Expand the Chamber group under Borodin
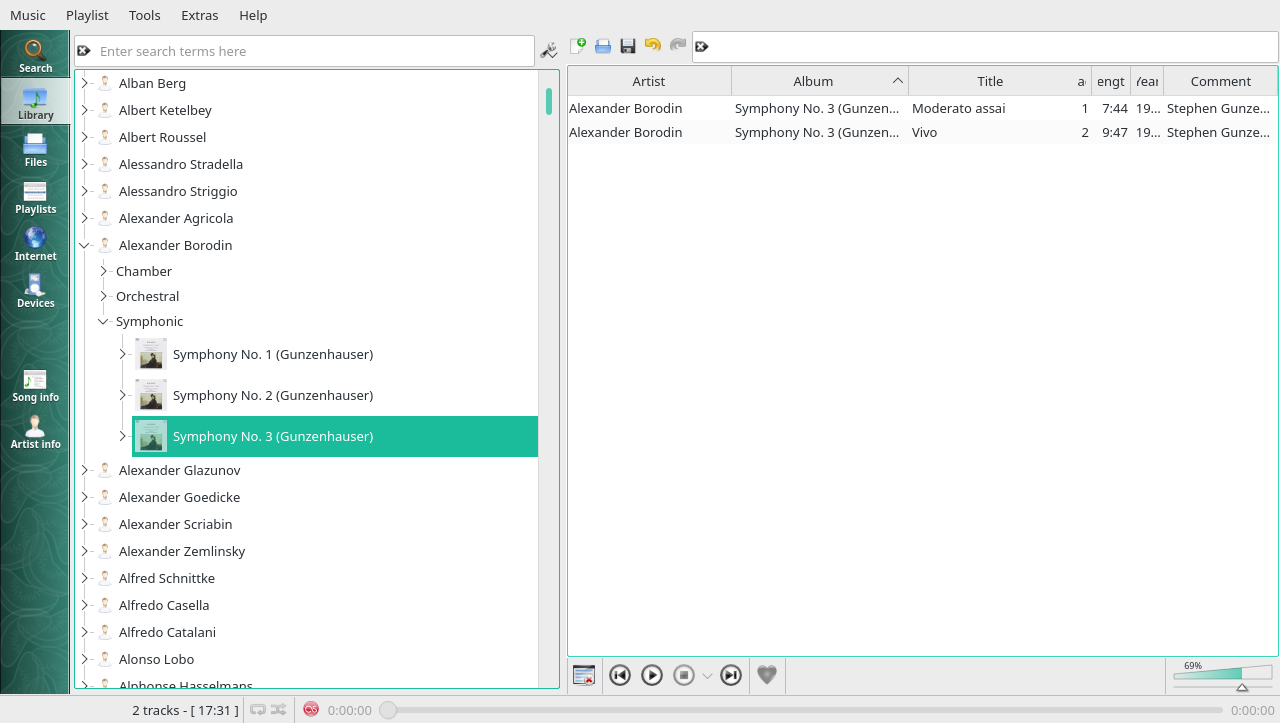The height and width of the screenshot is (723, 1280). pos(103,271)
